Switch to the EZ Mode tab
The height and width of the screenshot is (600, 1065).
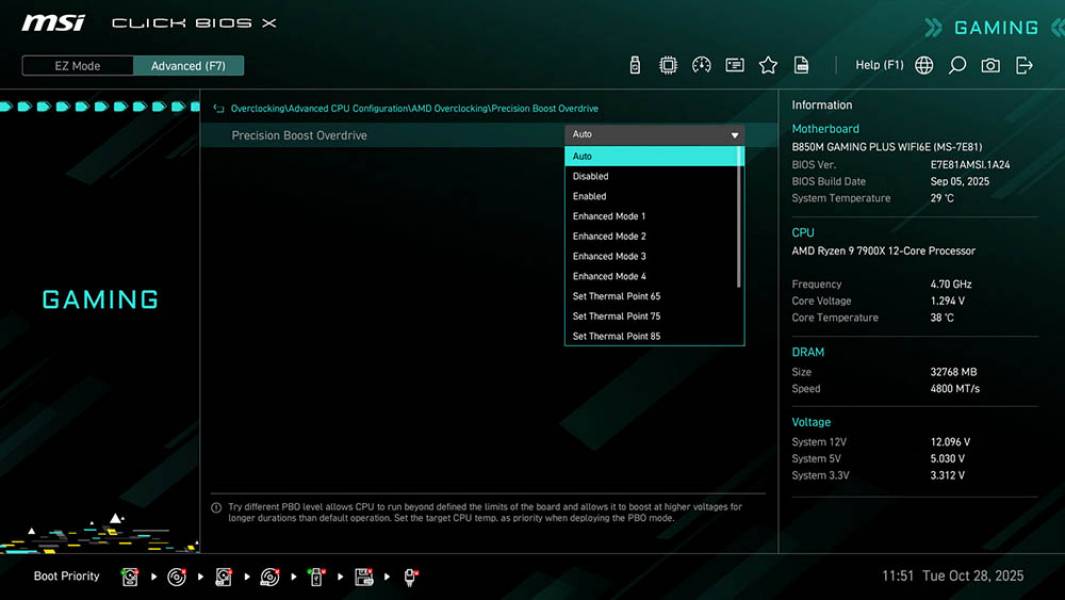(77, 65)
